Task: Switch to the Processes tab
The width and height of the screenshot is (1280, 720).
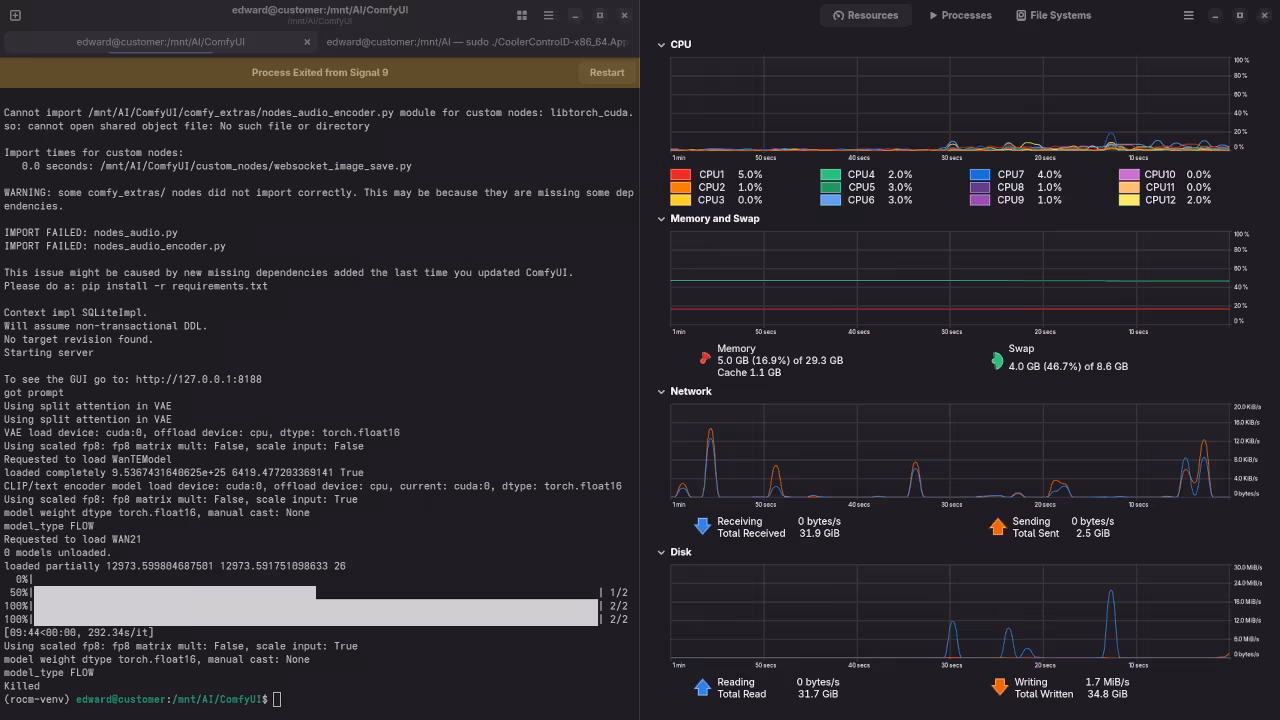Action: pos(959,15)
